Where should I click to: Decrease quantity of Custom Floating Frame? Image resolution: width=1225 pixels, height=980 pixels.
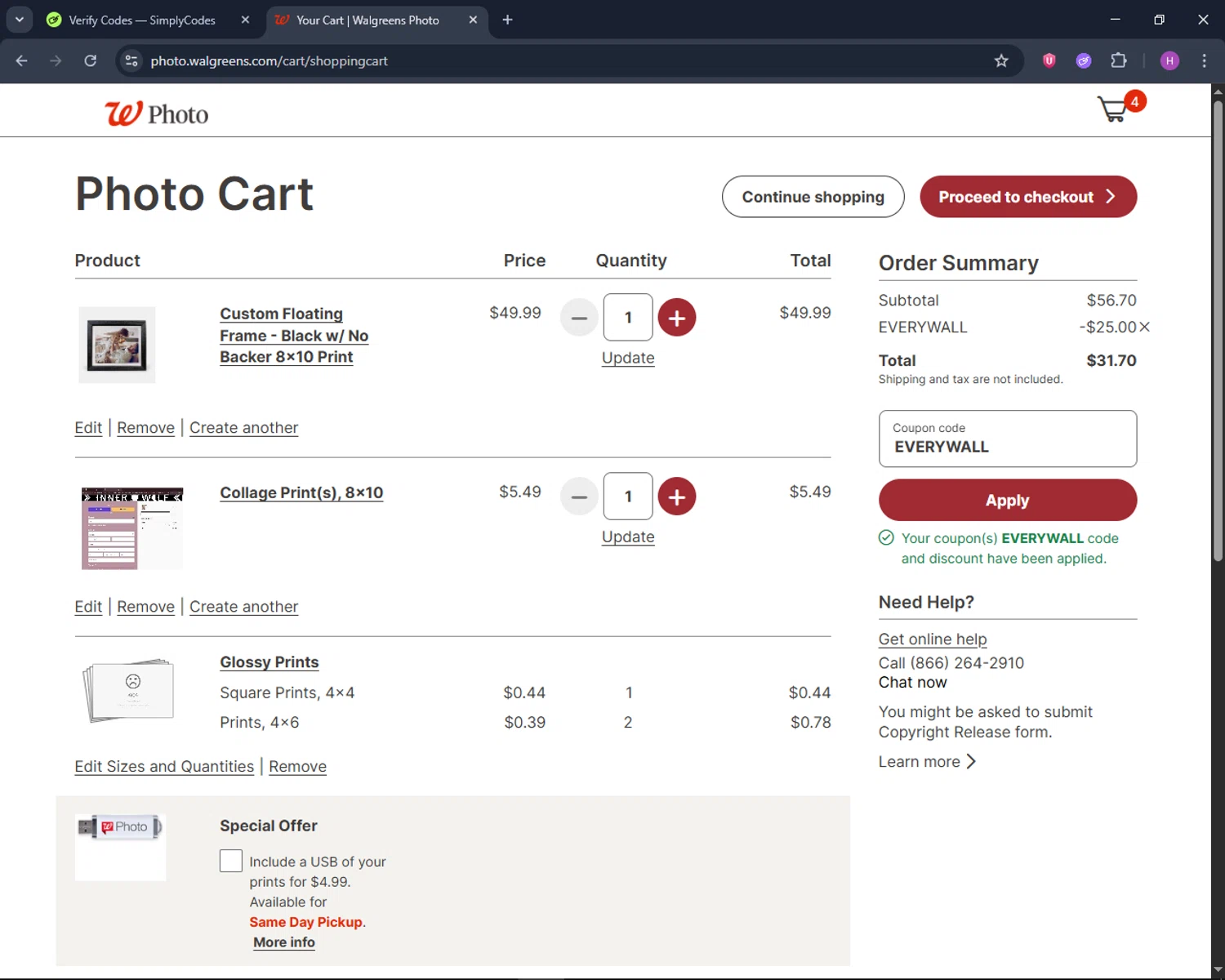click(x=579, y=318)
